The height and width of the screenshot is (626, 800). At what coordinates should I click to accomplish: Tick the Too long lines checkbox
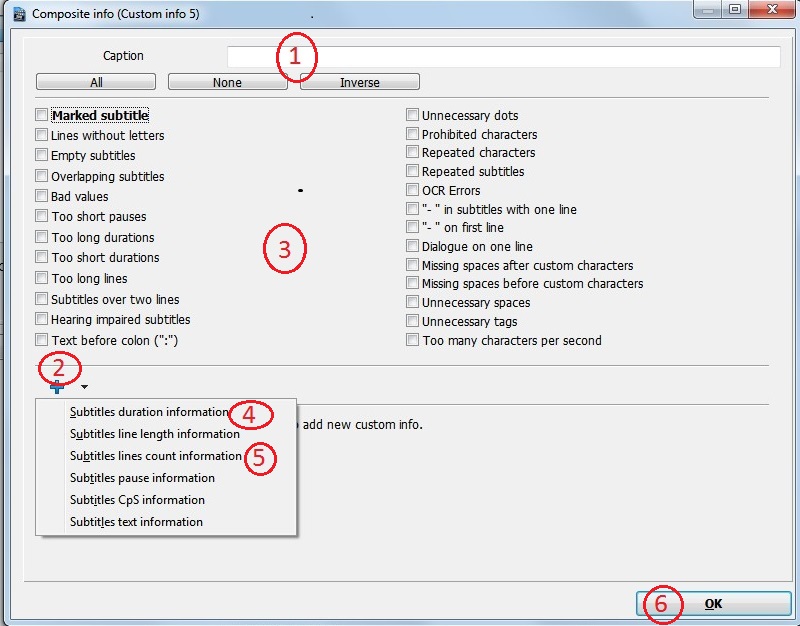pos(42,278)
